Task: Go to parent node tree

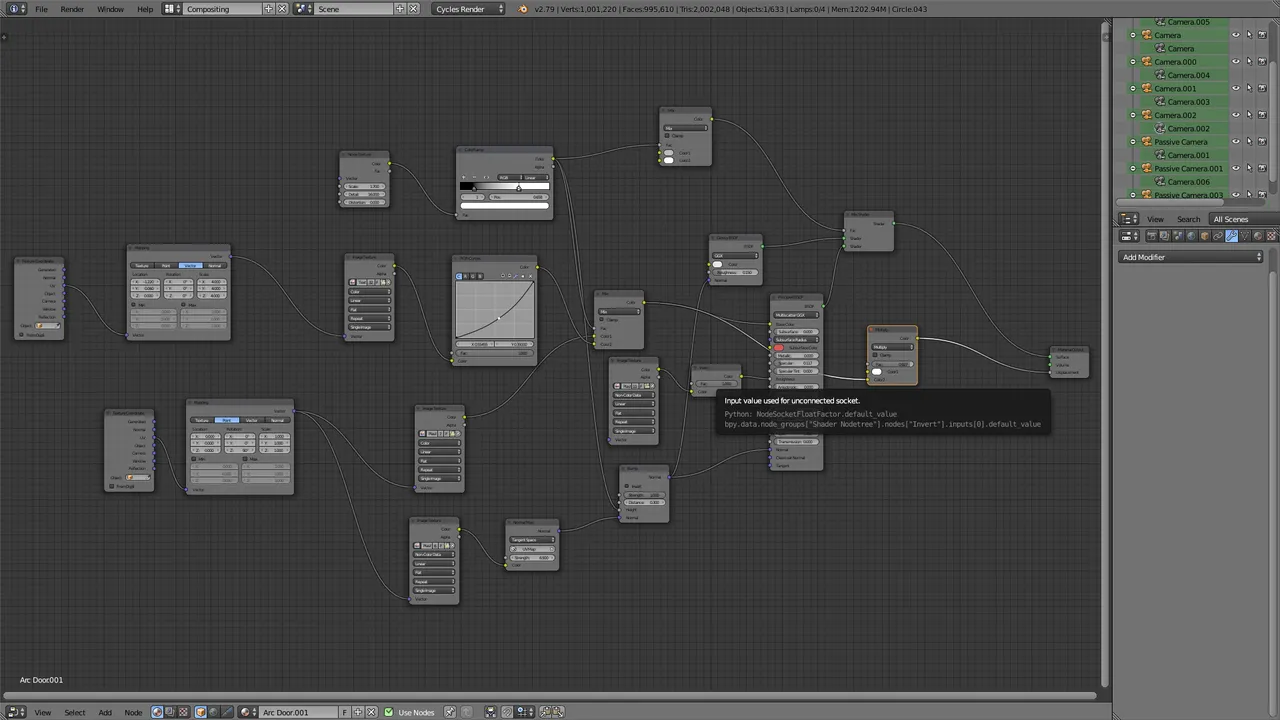Action: coord(466,712)
